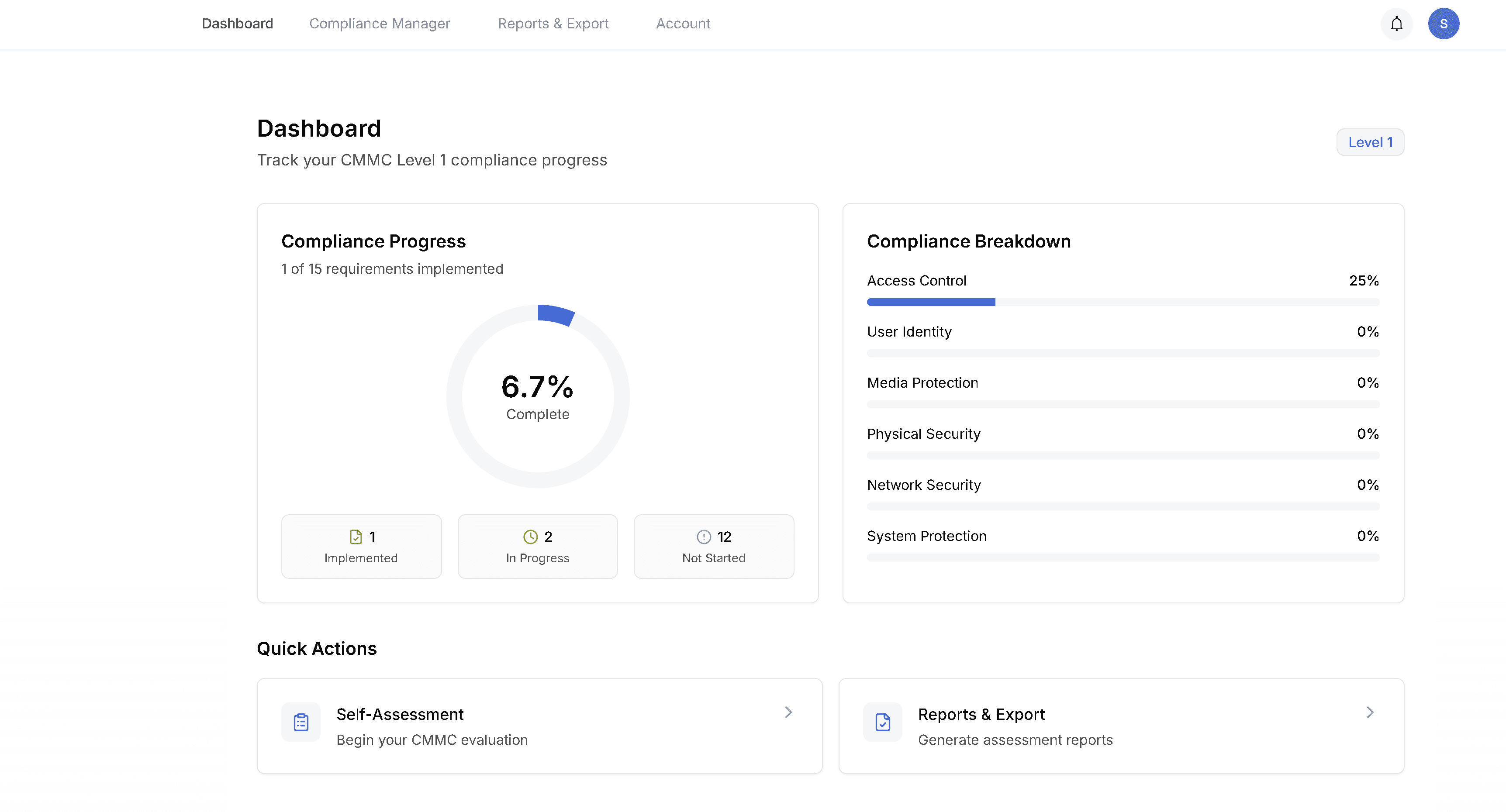Viewport: 1506px width, 812px height.
Task: Click the Self-Assessment clipboard icon
Action: [x=301, y=722]
